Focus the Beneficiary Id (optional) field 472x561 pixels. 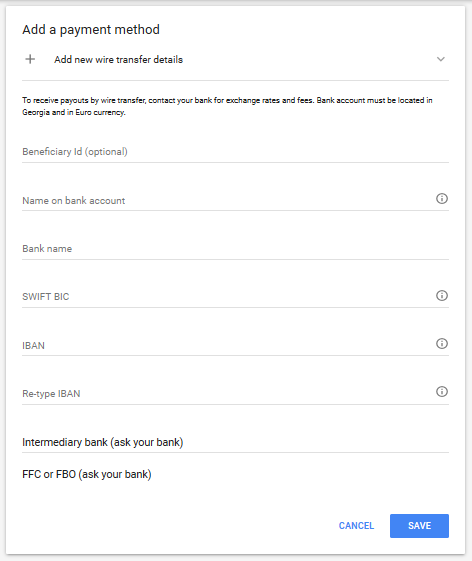pos(235,152)
